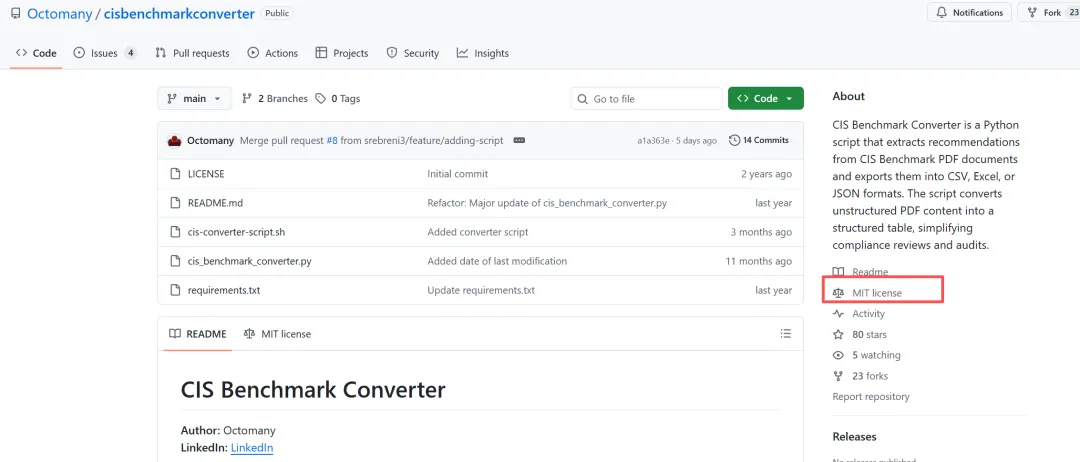Expand commit message ellipsis button
1080x462 pixels.
tap(519, 140)
